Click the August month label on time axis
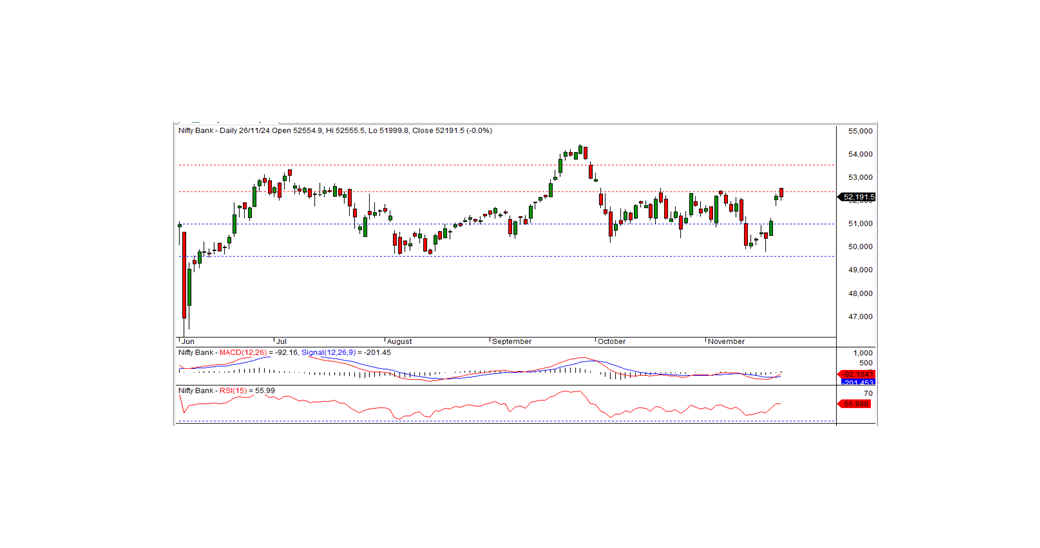This screenshot has width=1040, height=548. tap(399, 342)
